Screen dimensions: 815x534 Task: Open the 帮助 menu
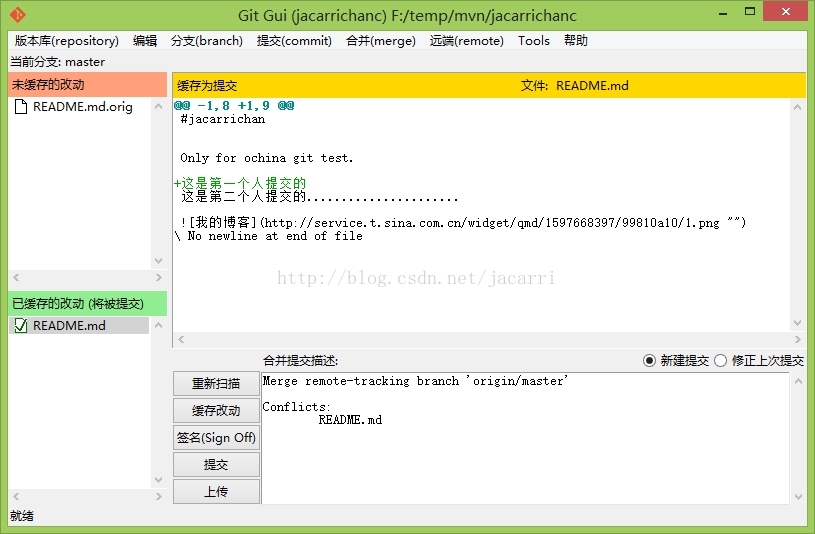click(576, 41)
